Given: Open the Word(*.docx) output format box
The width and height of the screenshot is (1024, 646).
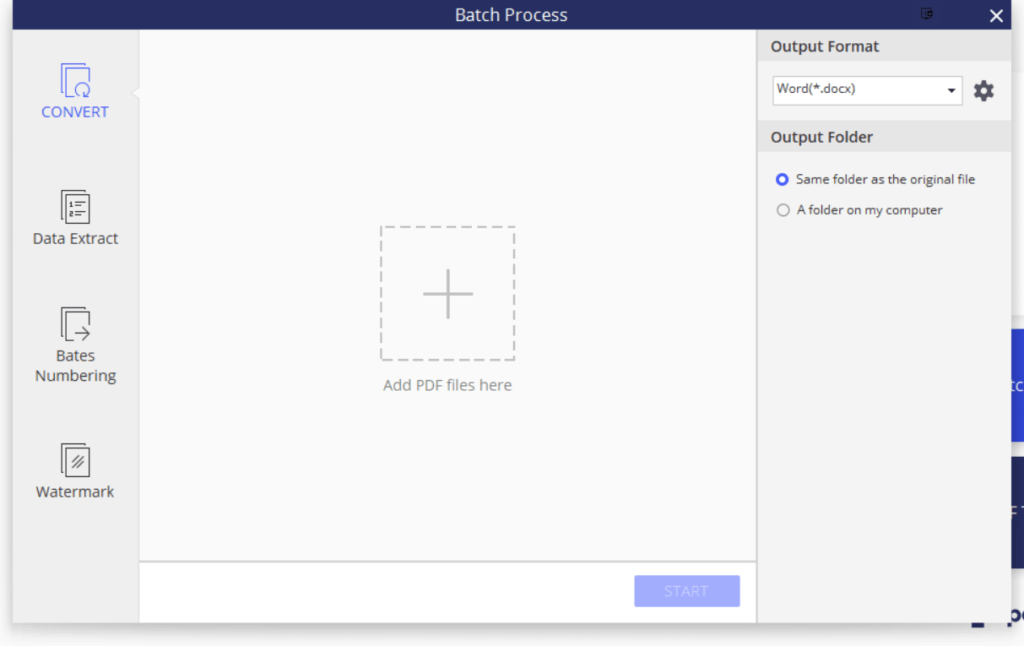Looking at the screenshot, I should 858,90.
